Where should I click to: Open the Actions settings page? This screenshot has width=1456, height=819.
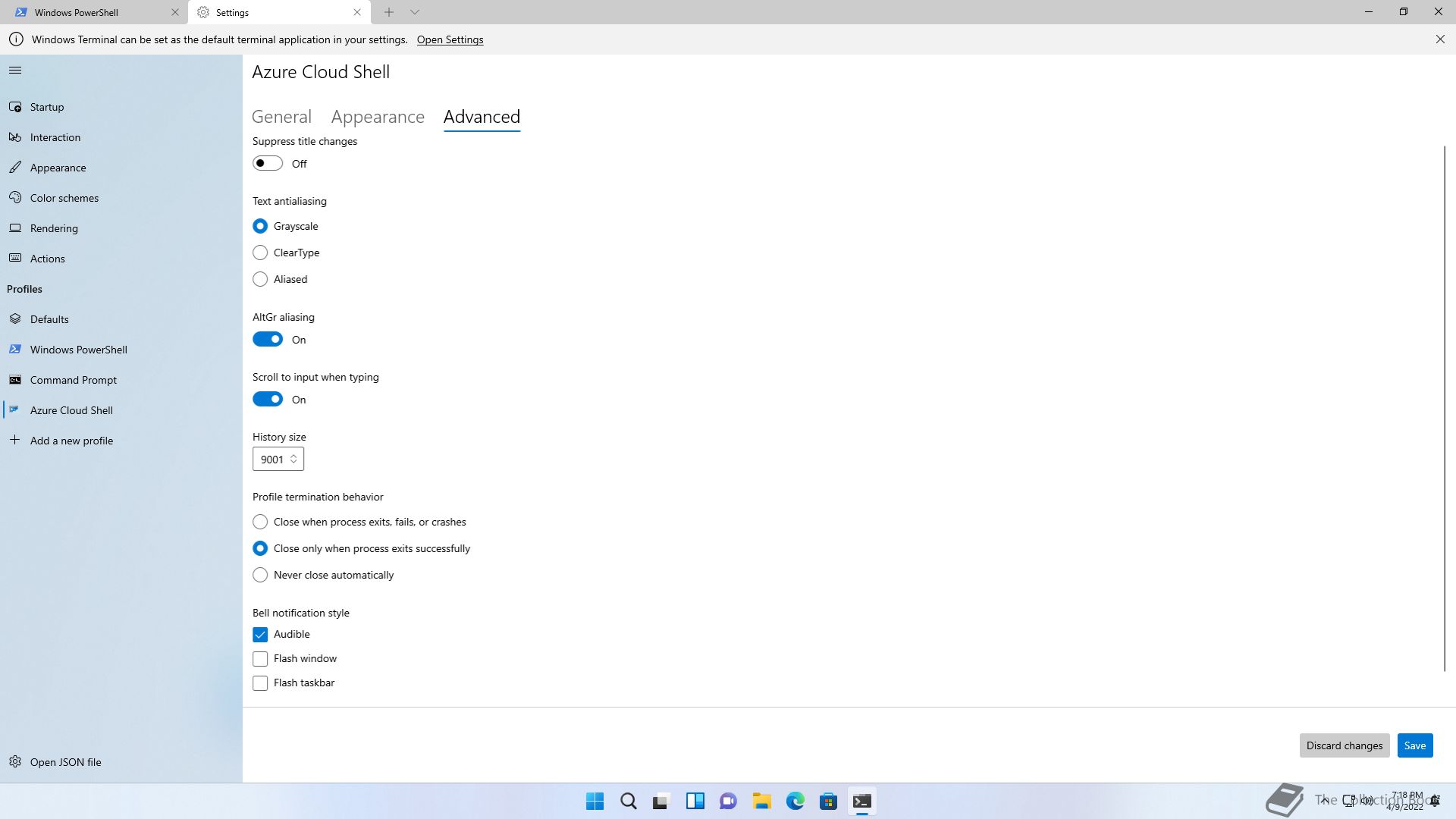(121, 259)
